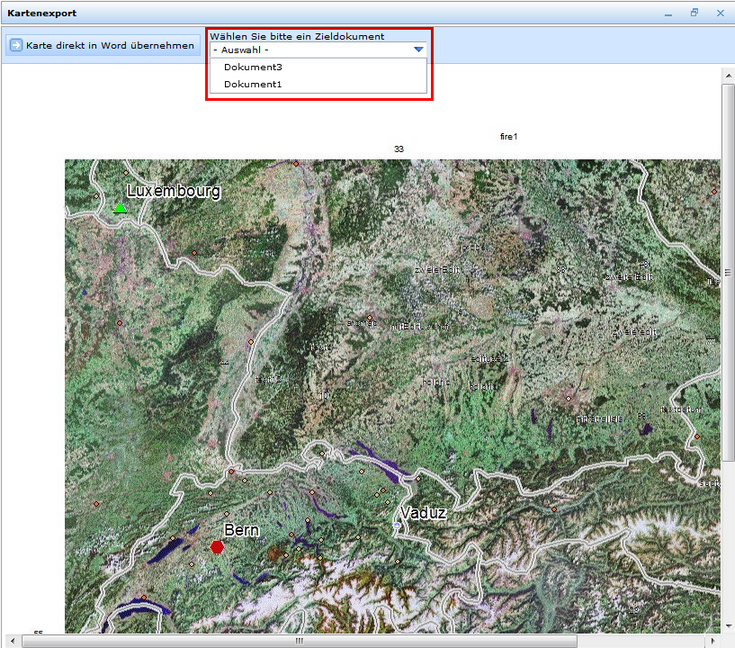Click the Luxembourg city label on map

pos(173,191)
